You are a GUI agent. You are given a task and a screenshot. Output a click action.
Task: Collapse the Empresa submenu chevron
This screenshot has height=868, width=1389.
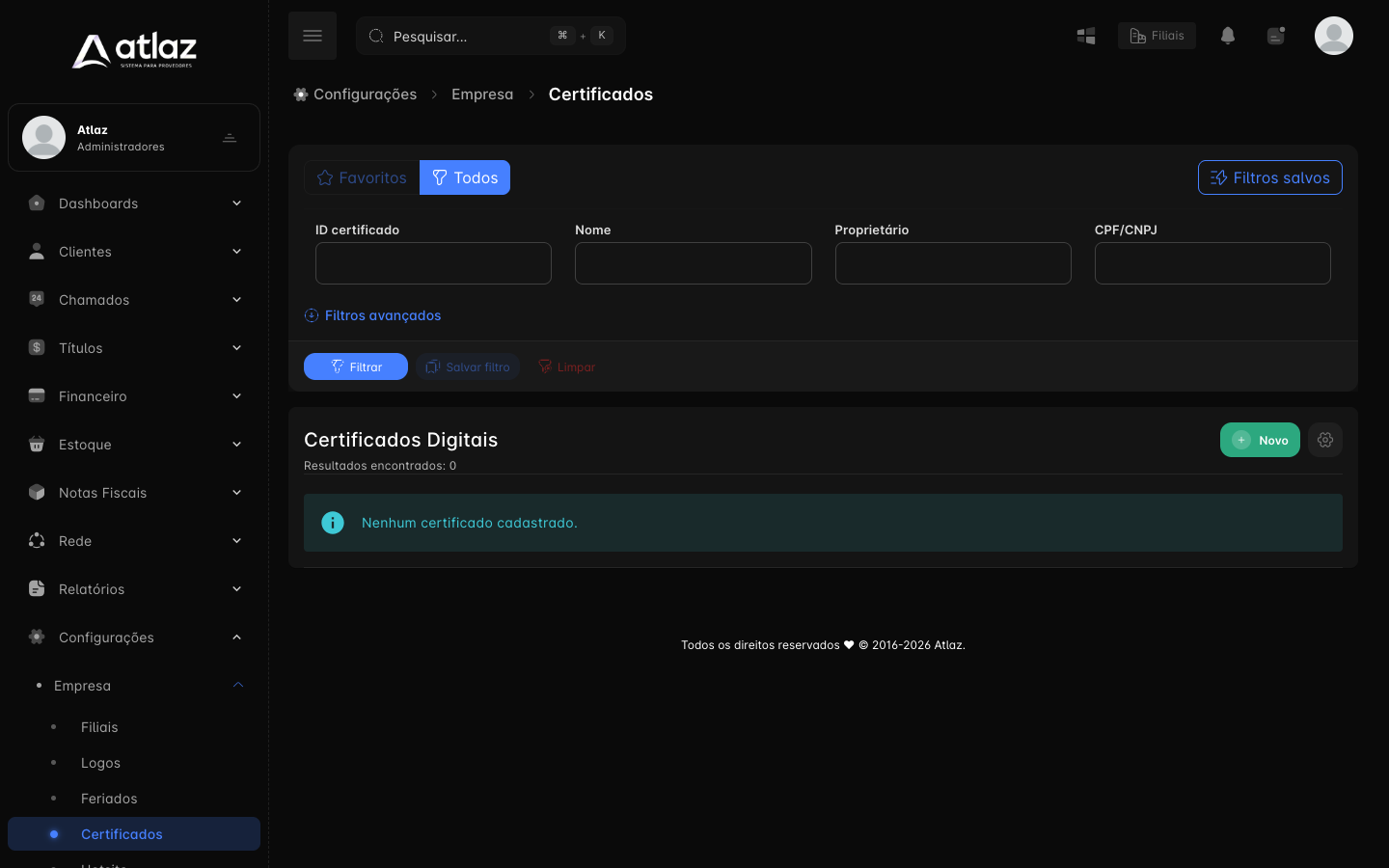[237, 685]
